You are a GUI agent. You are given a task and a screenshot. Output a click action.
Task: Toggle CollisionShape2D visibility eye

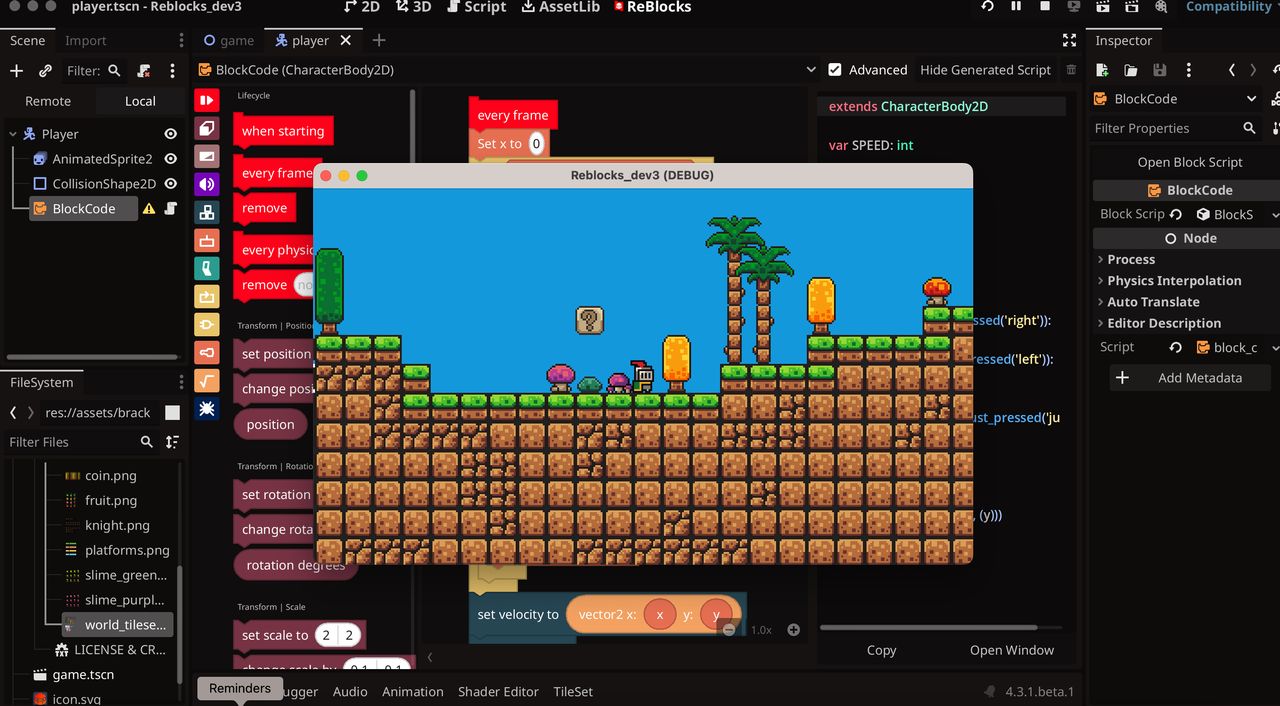click(x=171, y=184)
